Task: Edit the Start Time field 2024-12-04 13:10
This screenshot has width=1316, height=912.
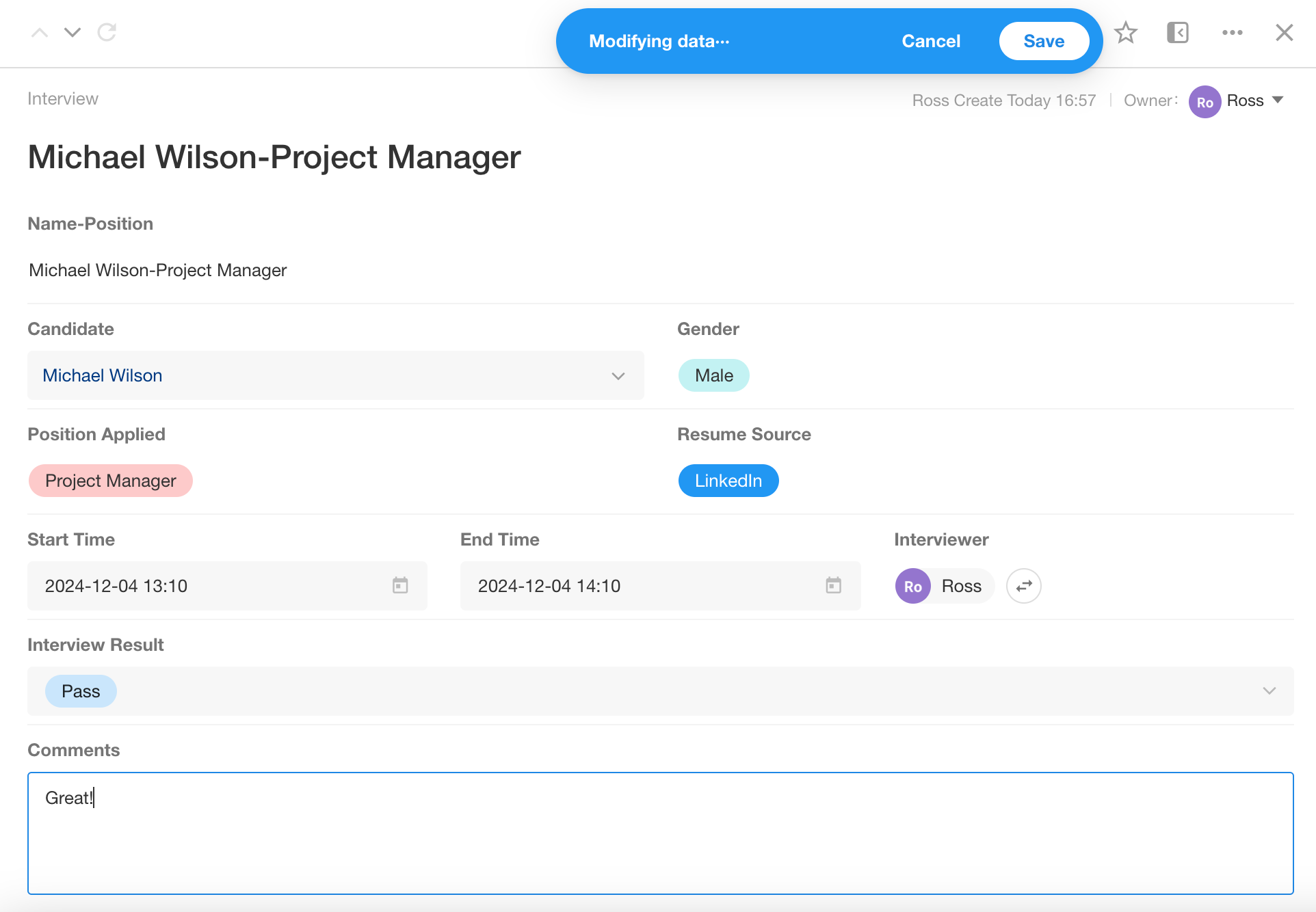Action: [227, 586]
